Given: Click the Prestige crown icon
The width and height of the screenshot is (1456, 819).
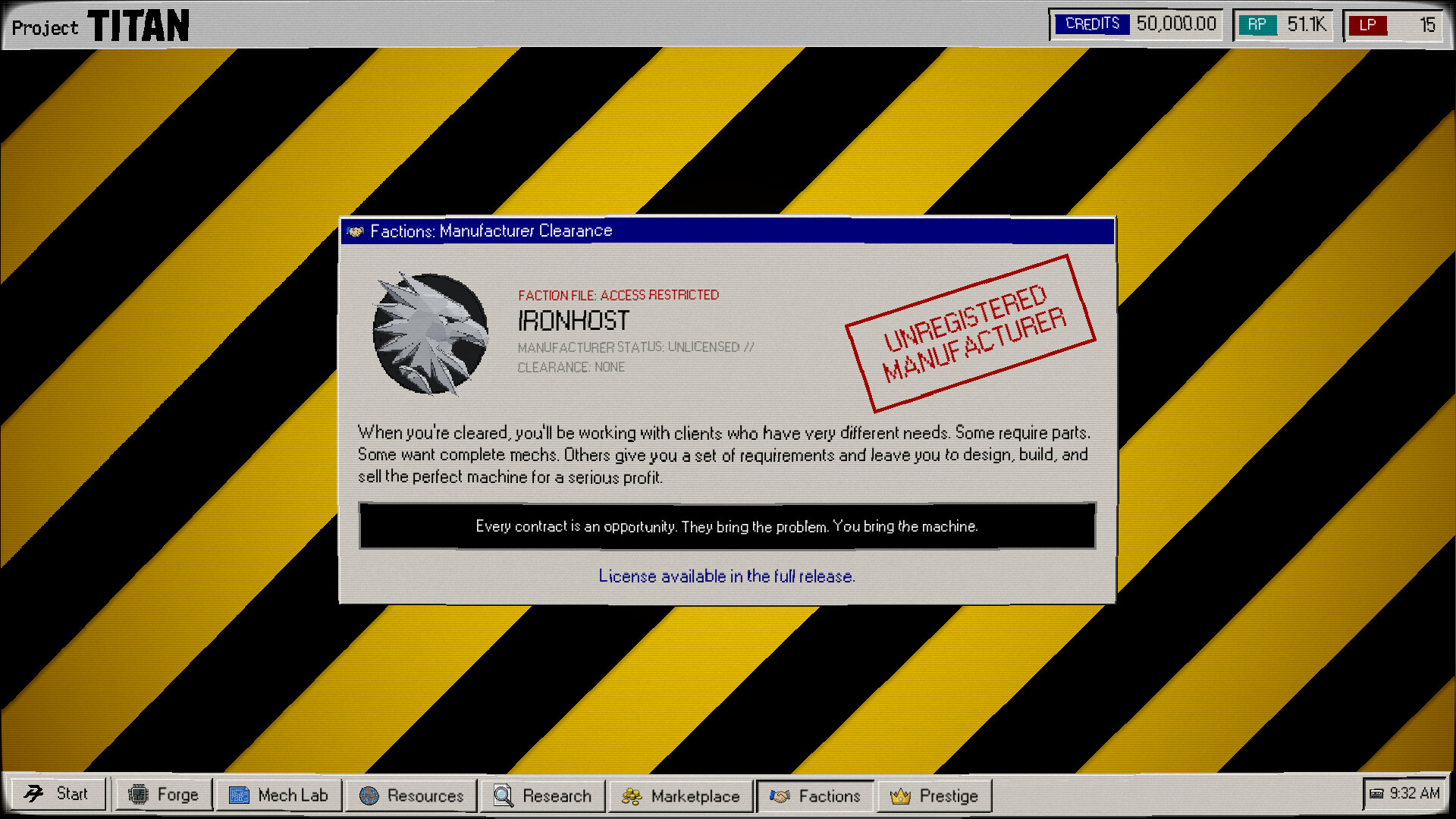Looking at the screenshot, I should pos(900,796).
